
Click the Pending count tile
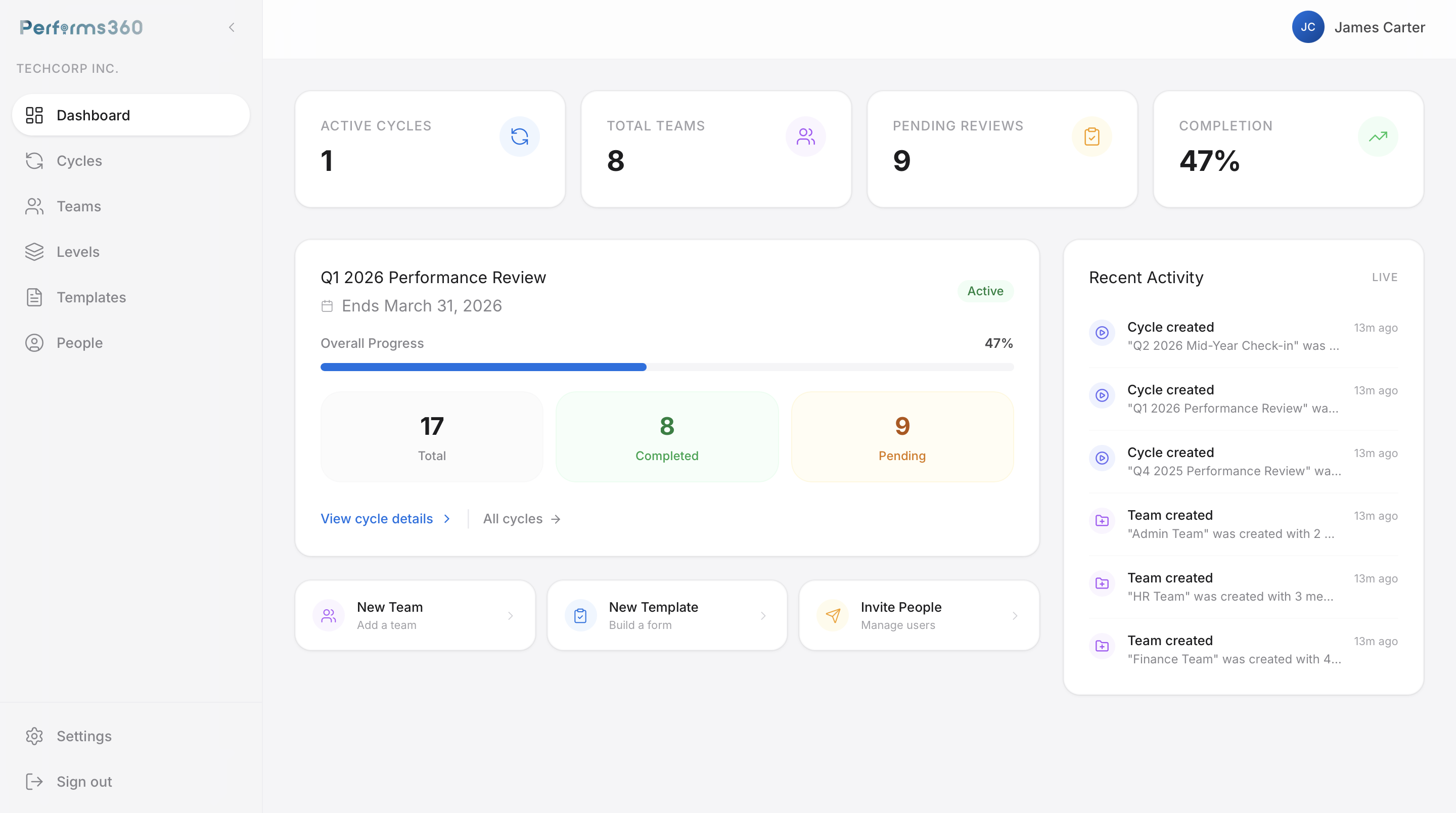[901, 436]
